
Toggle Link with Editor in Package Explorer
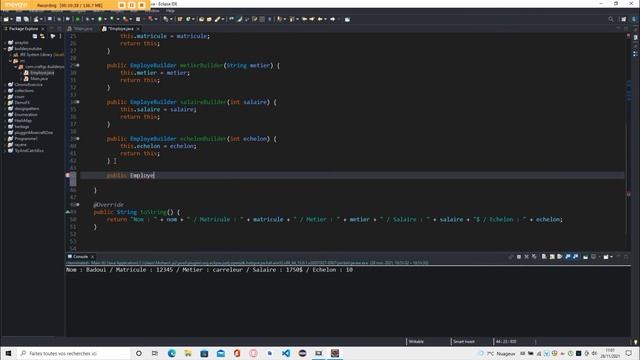42,36
